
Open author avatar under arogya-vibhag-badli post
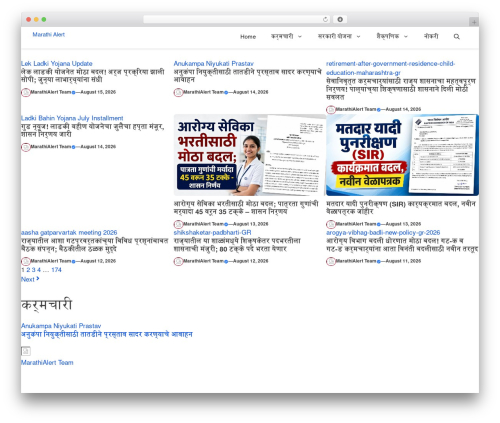[331, 261]
